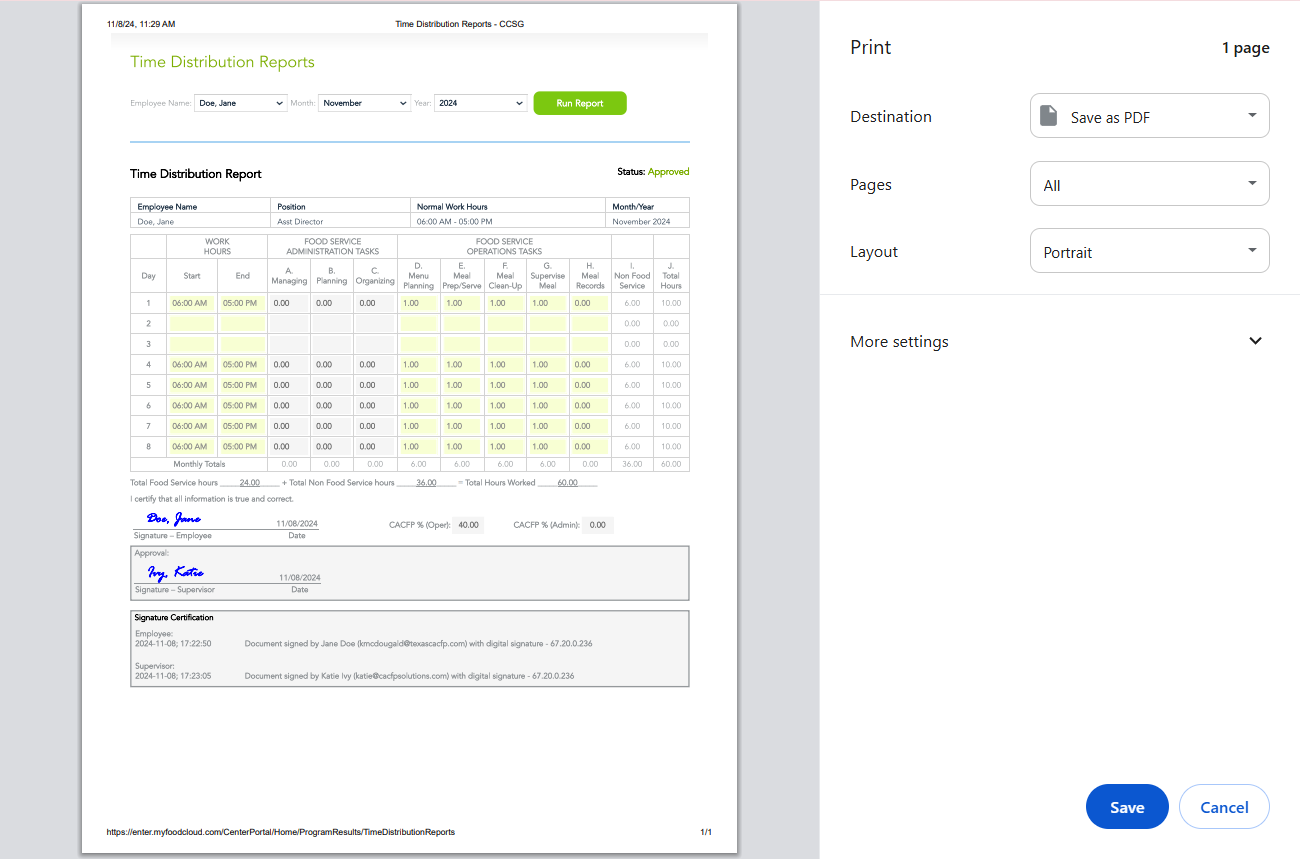
Task: Click the empty Day 2 Start time field
Action: coord(193,324)
